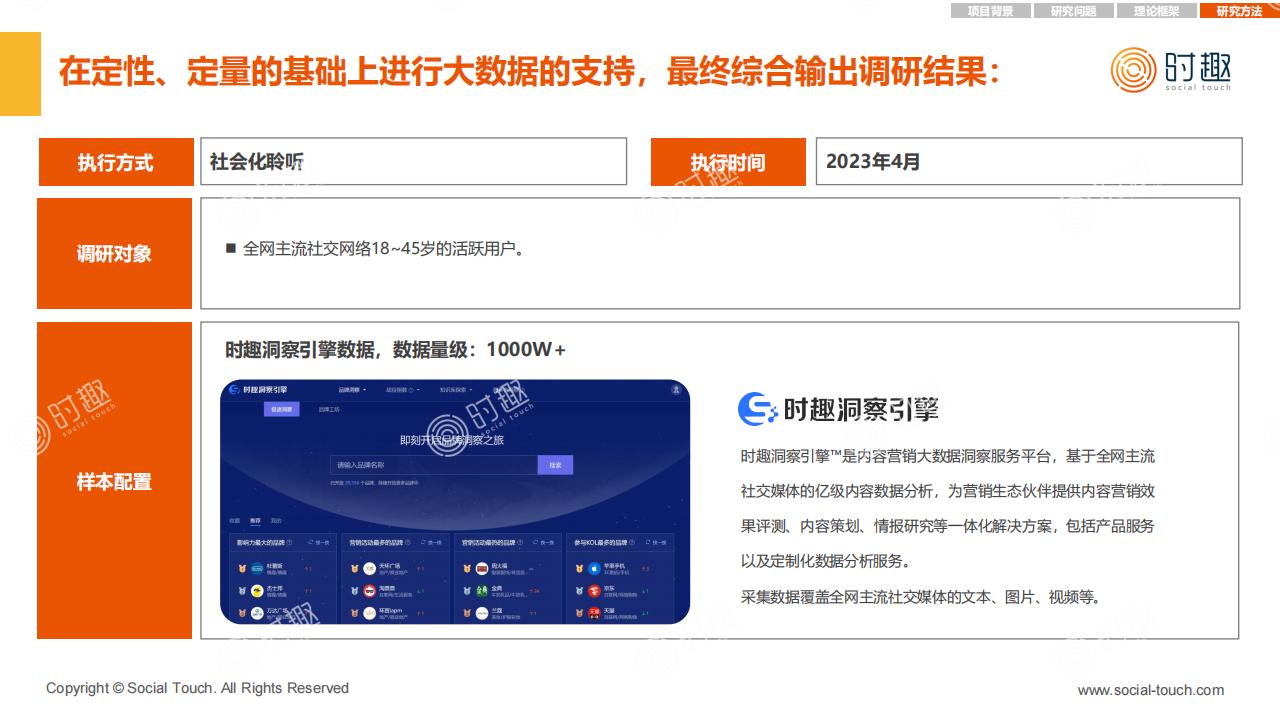
Task: Click the 时趣洞察引擎 dashboard screenshot thumbnail
Action: (x=455, y=502)
